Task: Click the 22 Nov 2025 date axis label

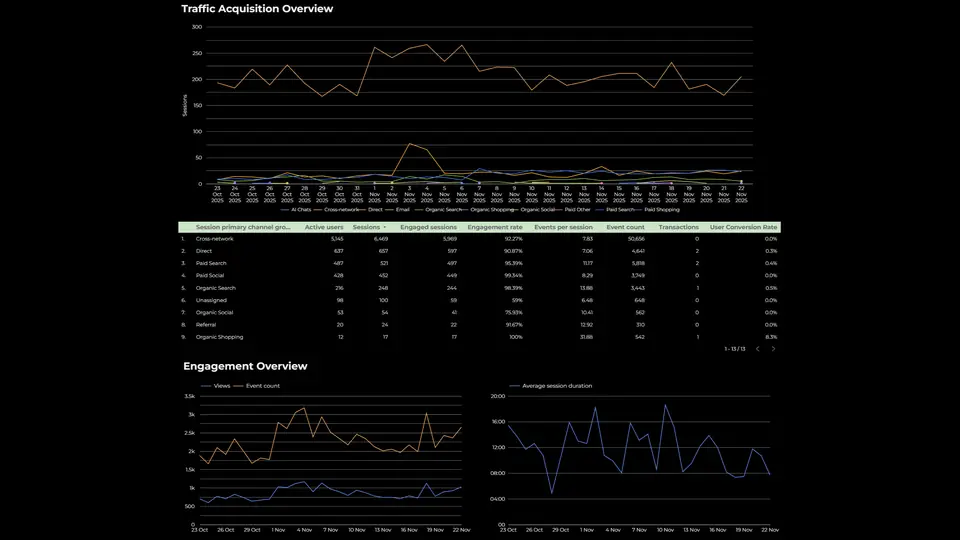Action: pos(741,194)
